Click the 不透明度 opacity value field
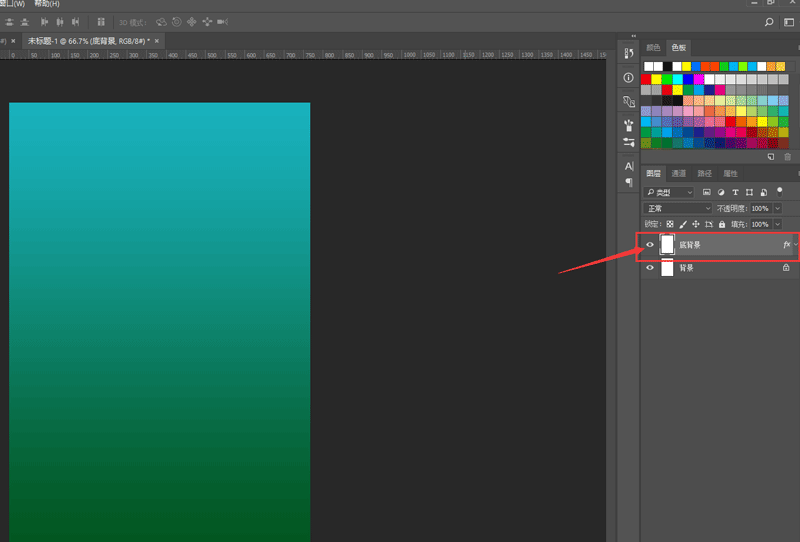Screen dimensions: 800x542 coord(760,208)
